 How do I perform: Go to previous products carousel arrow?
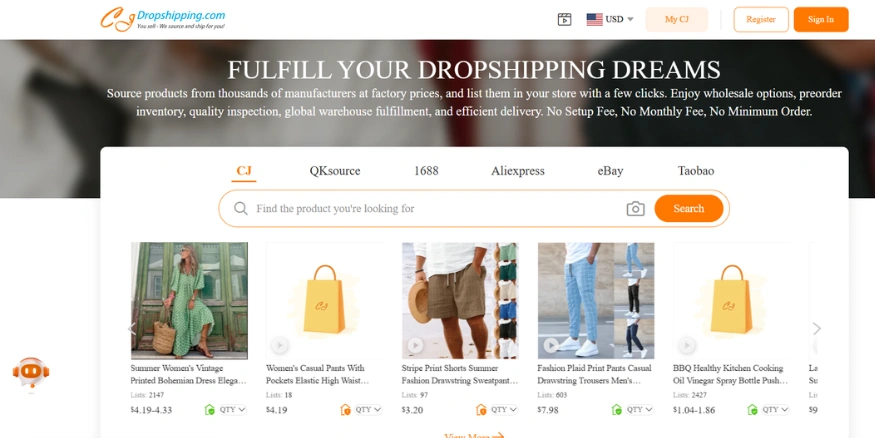click(132, 329)
